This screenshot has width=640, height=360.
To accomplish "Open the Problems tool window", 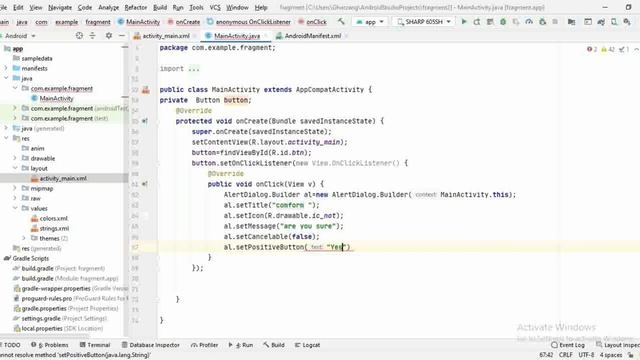I will 50,345.
